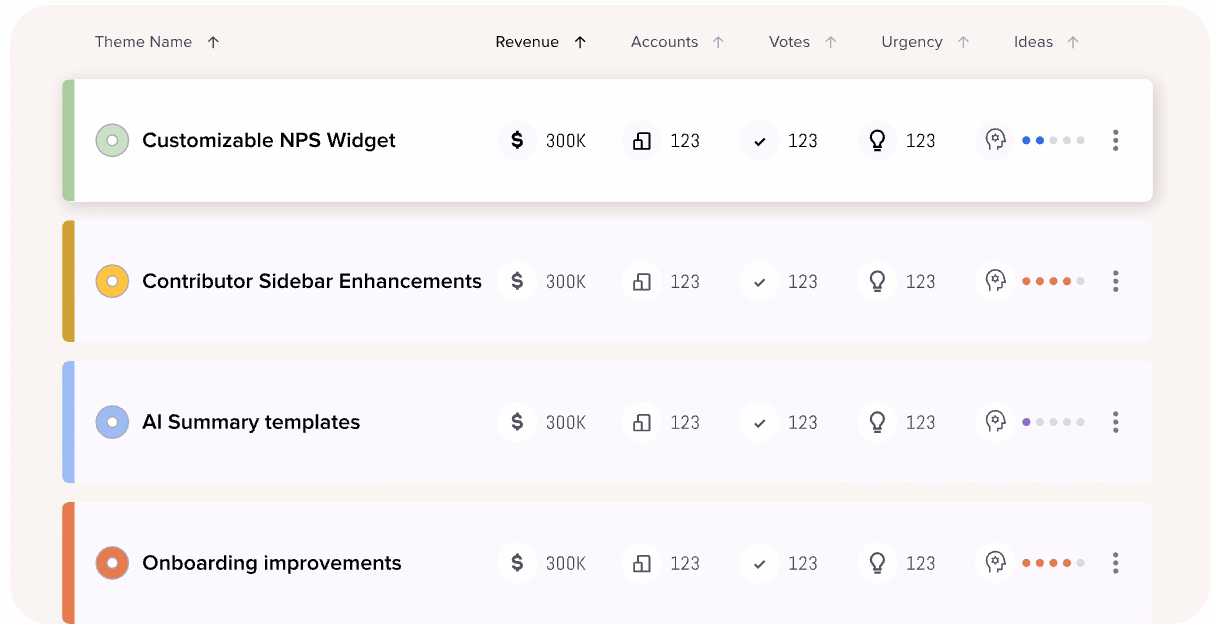Click votes checkmark icon for Customizable NPS Widget
1212x624 pixels.
[760, 140]
